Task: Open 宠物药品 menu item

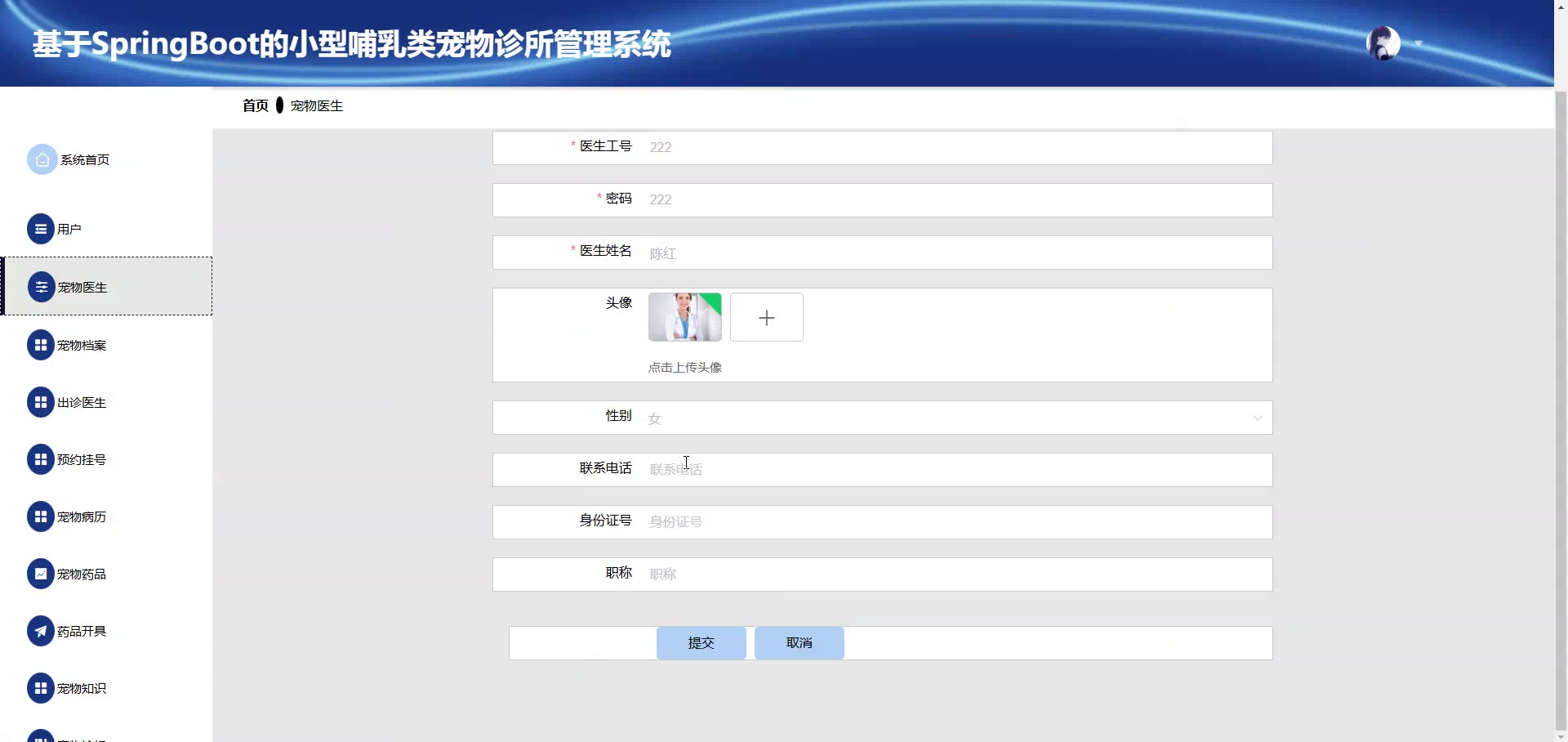Action: 106,574
